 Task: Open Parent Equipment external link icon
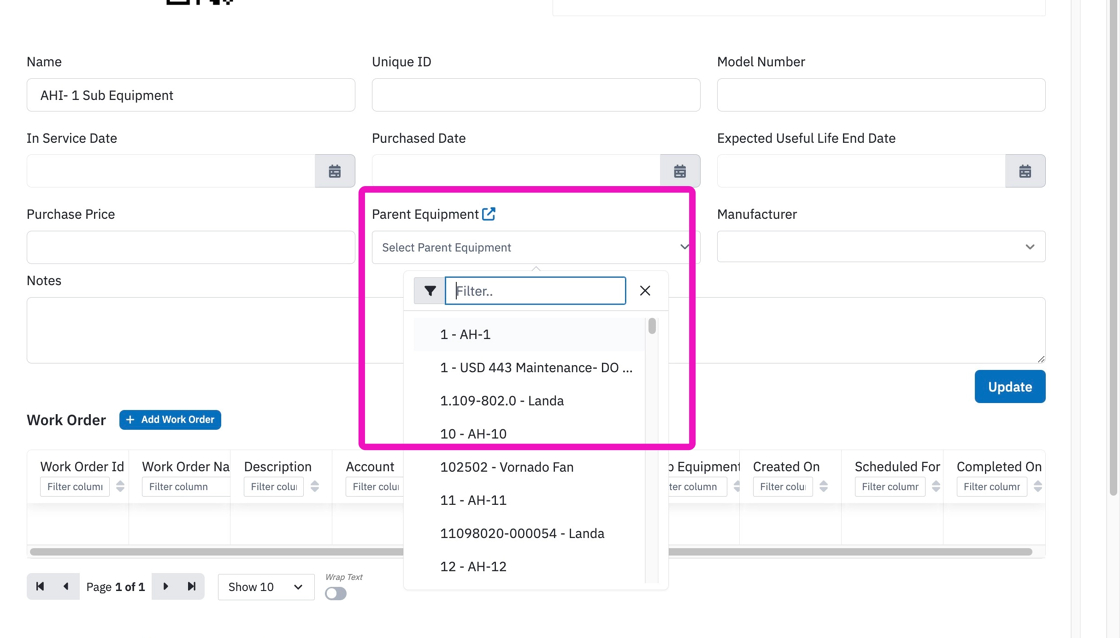pos(489,214)
